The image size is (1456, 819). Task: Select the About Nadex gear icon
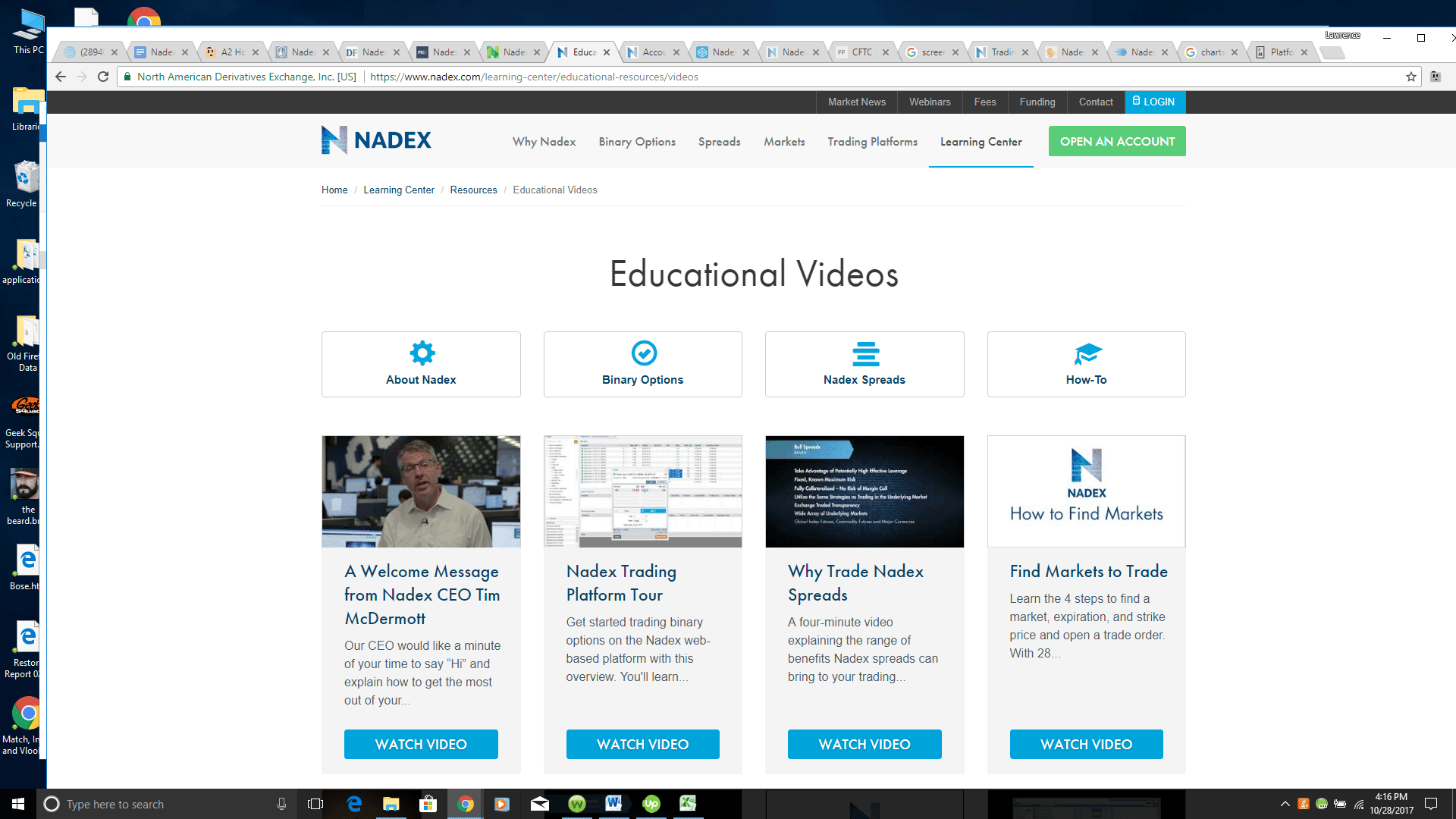click(x=422, y=353)
